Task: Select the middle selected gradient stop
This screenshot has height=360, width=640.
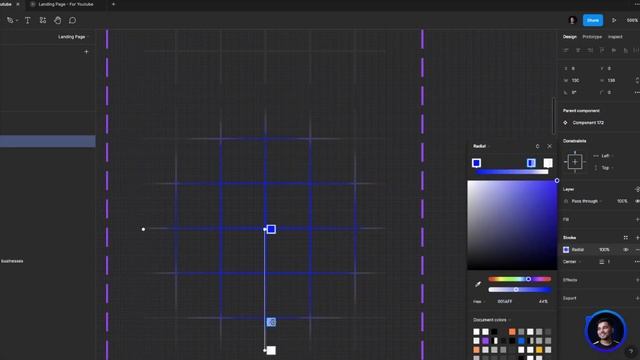Action: (531, 163)
